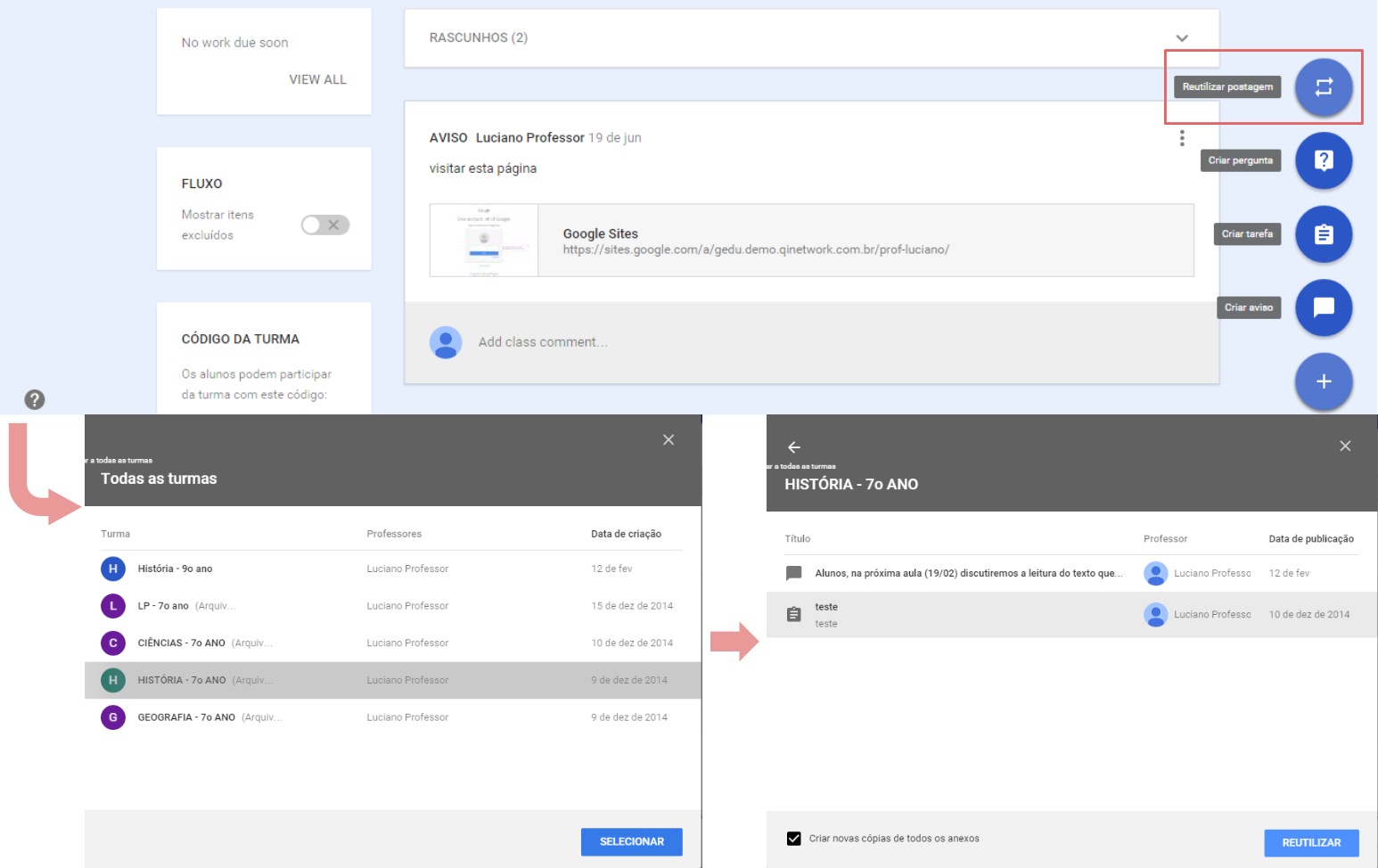Screen dimensions: 1378x868
Task: Select the HISTÓRIA - 7o ANO class row
Action: coord(392,680)
